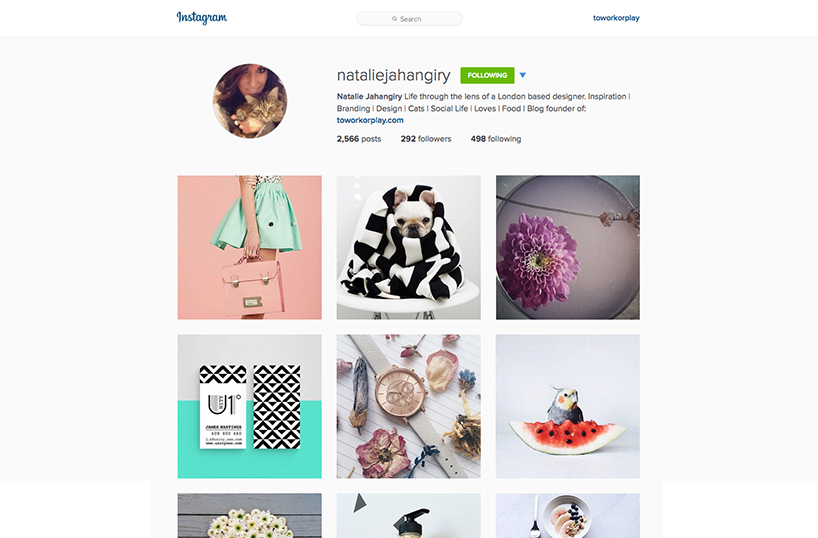This screenshot has width=818, height=538.
Task: Open the purple dahlia flower photo
Action: pyautogui.click(x=568, y=247)
